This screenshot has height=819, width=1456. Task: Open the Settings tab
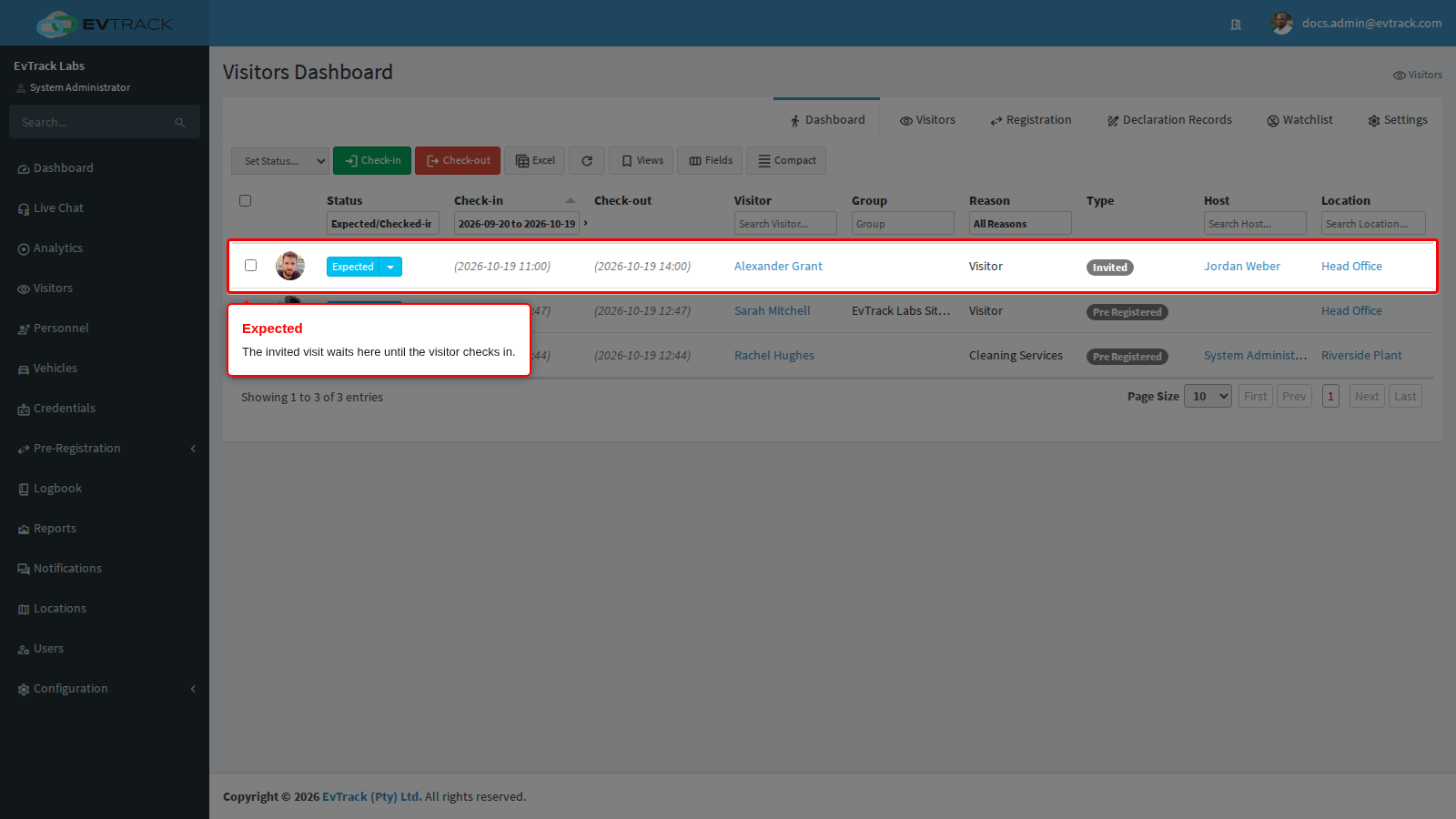point(1398,120)
